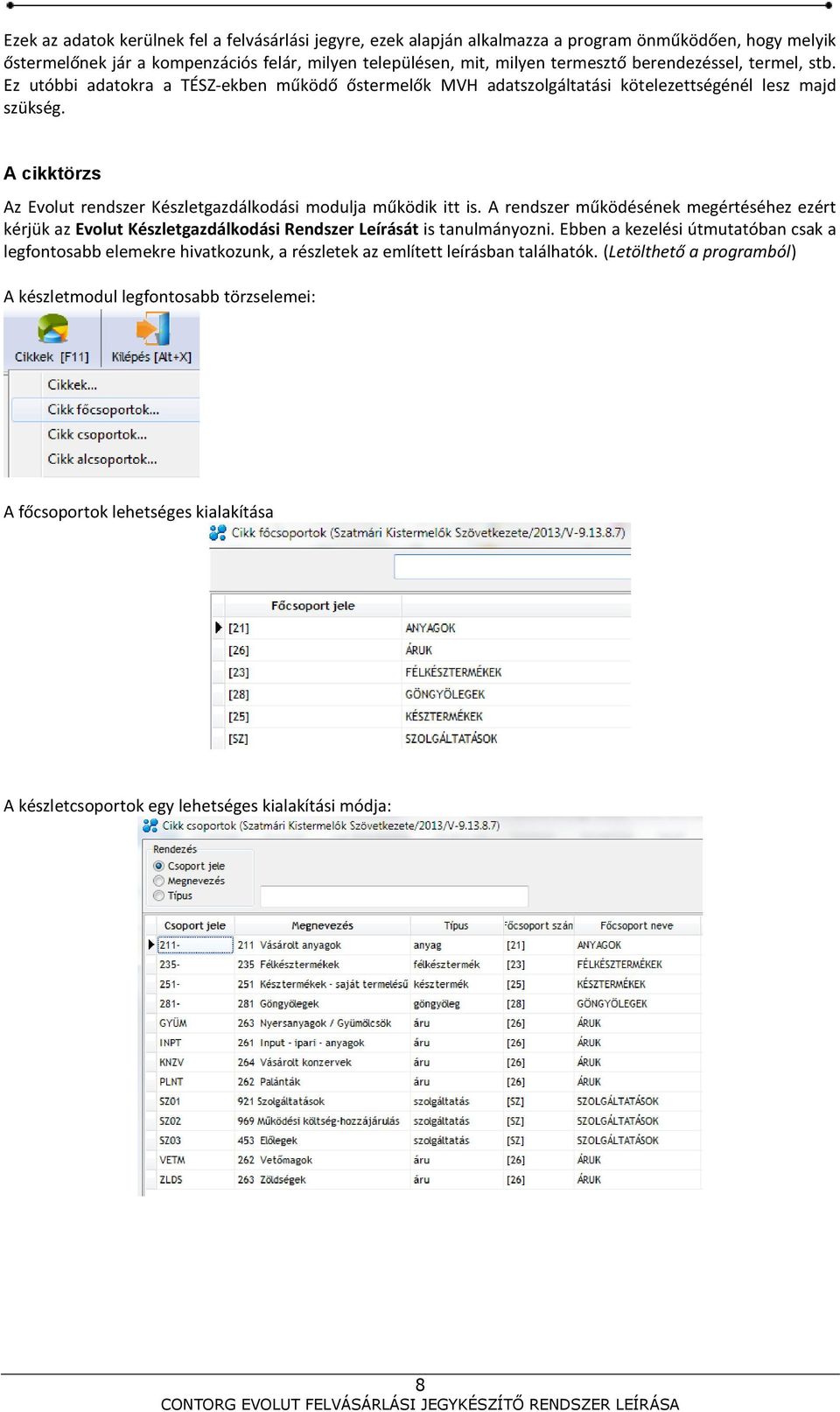Select the [28] code in Cikk főcsoportok
The width and height of the screenshot is (840, 1412).
[239, 694]
